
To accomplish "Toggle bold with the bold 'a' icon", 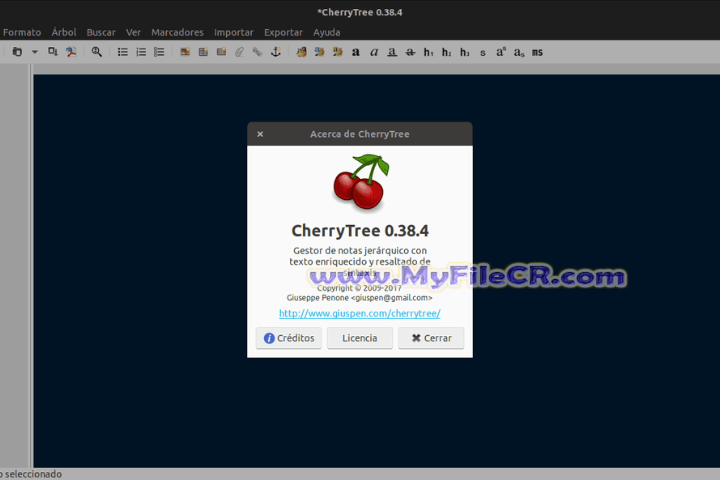I will [355, 52].
